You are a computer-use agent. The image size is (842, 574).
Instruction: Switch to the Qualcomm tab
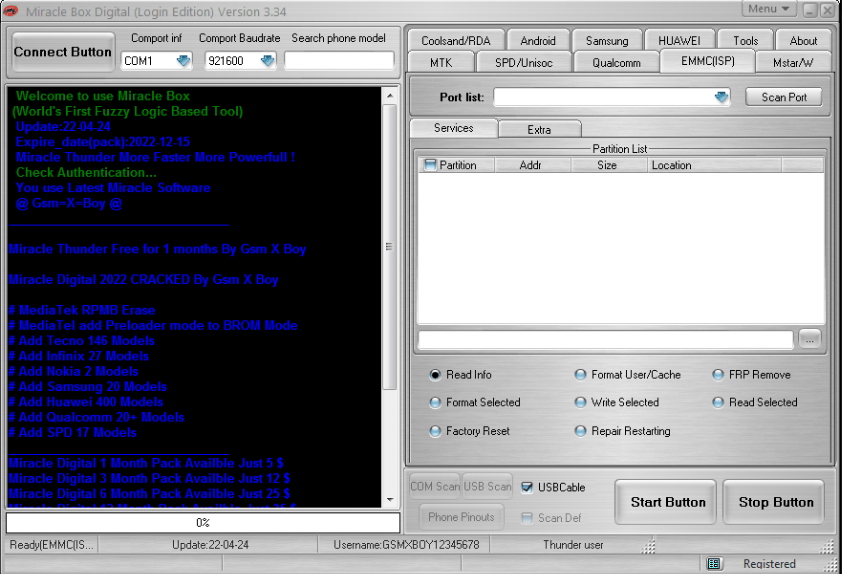pos(616,62)
